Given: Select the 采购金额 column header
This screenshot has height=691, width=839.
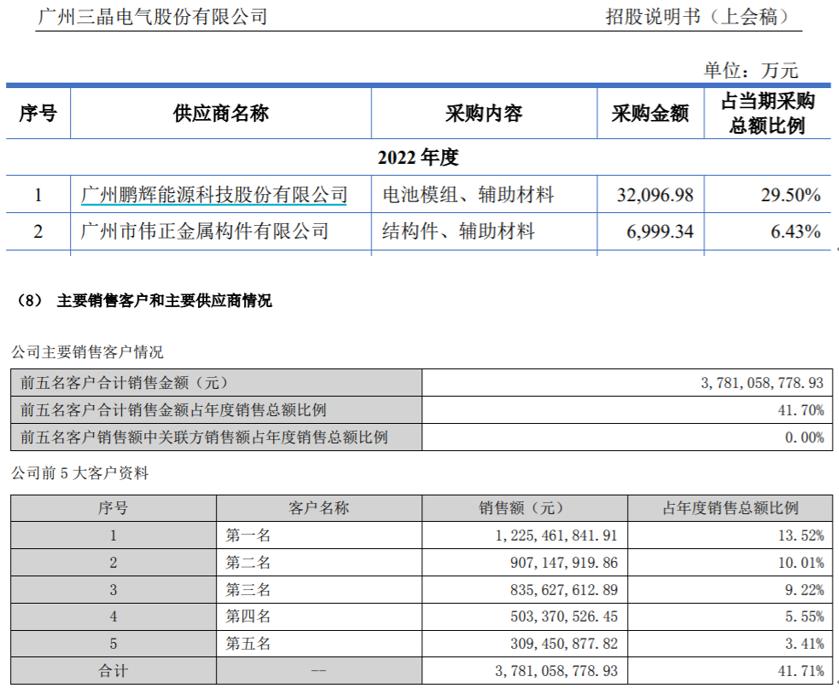Looking at the screenshot, I should point(650,113).
